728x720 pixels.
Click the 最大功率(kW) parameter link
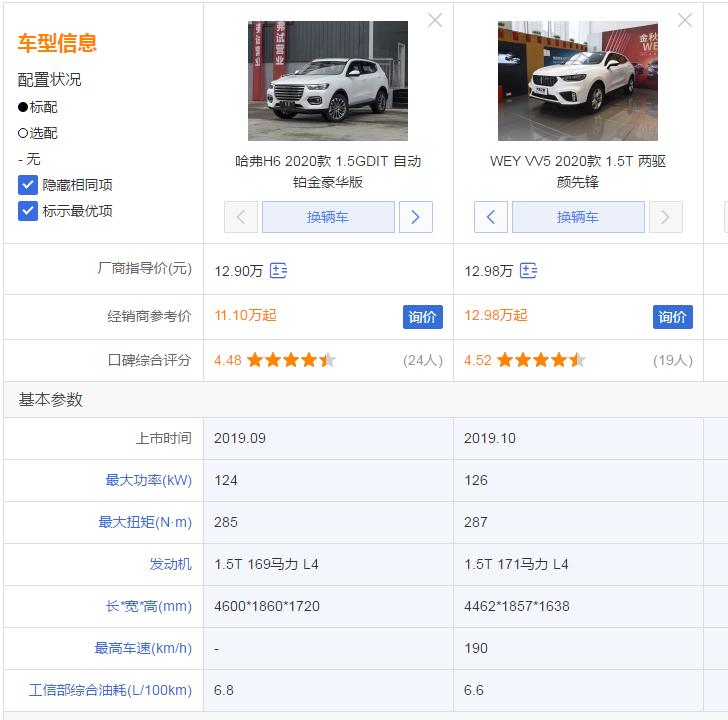(149, 480)
